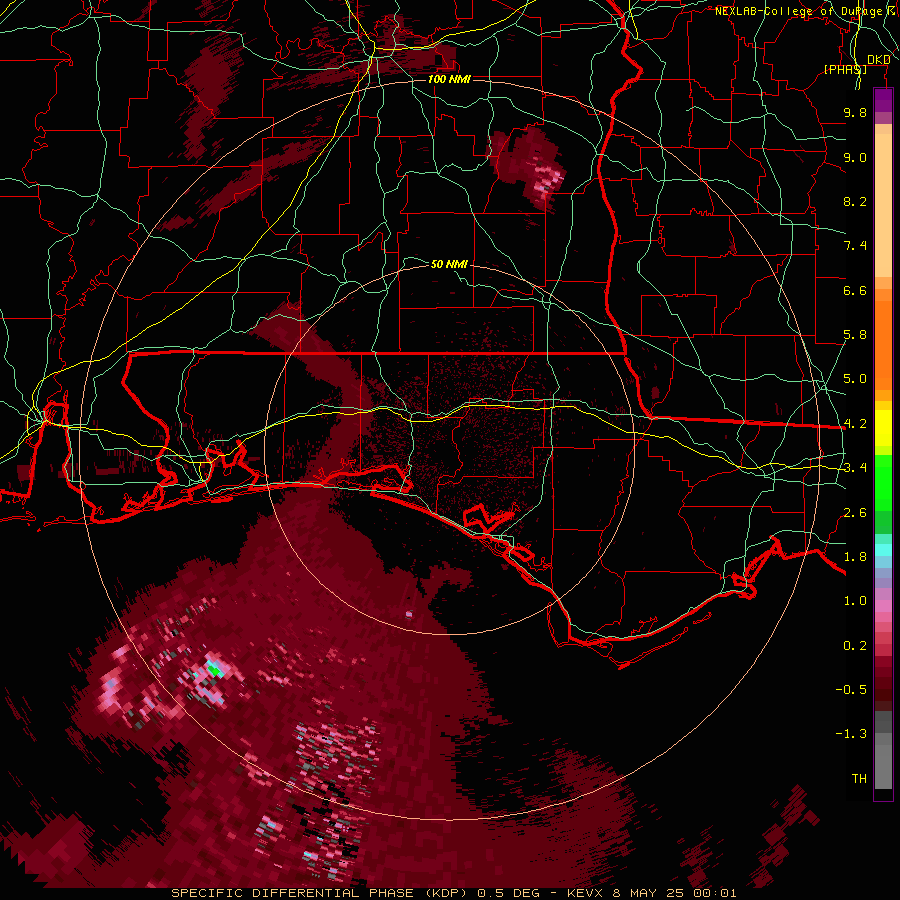Screen dimensions: 900x900
Task: Click the SPECIFIC DIFFERENTIAL PHASE (KDP) product title
Action: tap(321, 893)
